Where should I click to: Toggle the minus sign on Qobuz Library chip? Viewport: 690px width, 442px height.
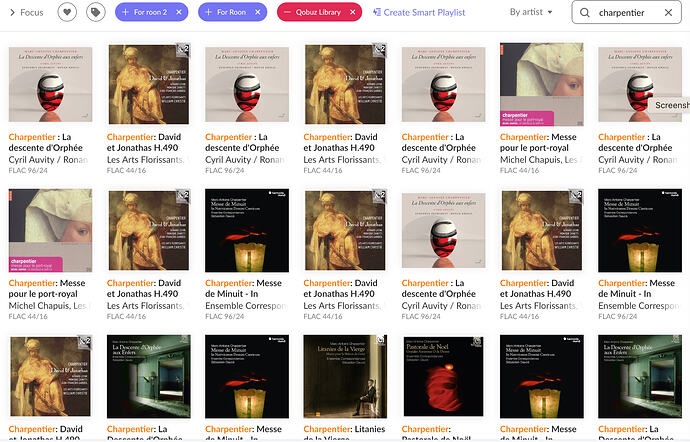287,12
